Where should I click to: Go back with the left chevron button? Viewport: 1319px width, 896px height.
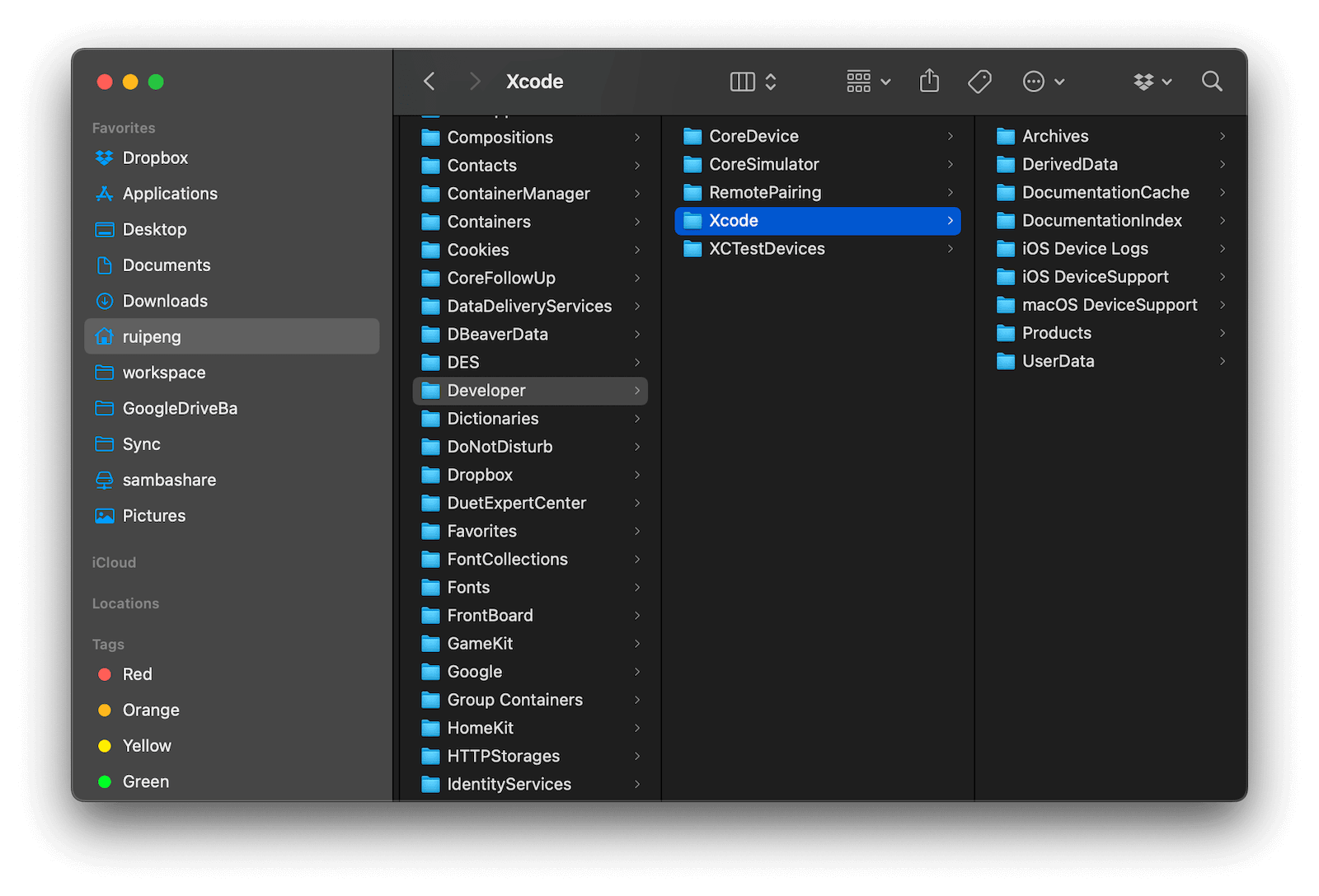(x=429, y=81)
